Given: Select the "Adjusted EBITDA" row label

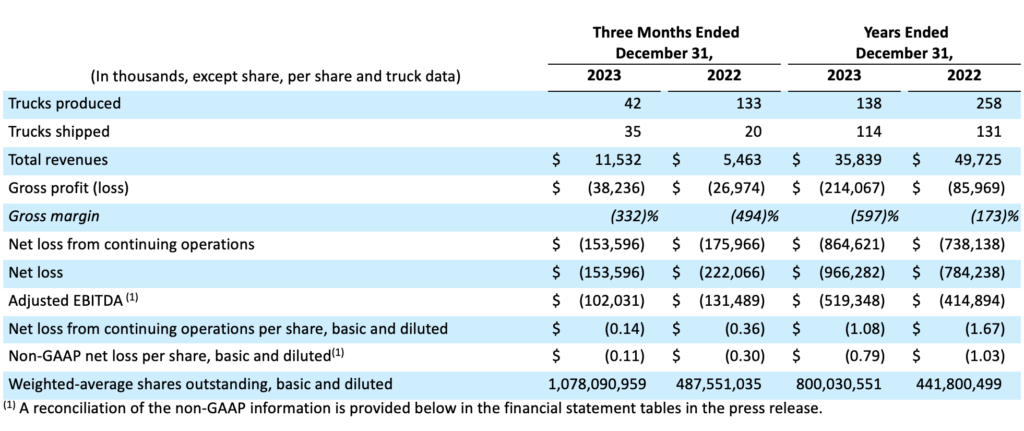Looking at the screenshot, I should pyautogui.click(x=65, y=299).
